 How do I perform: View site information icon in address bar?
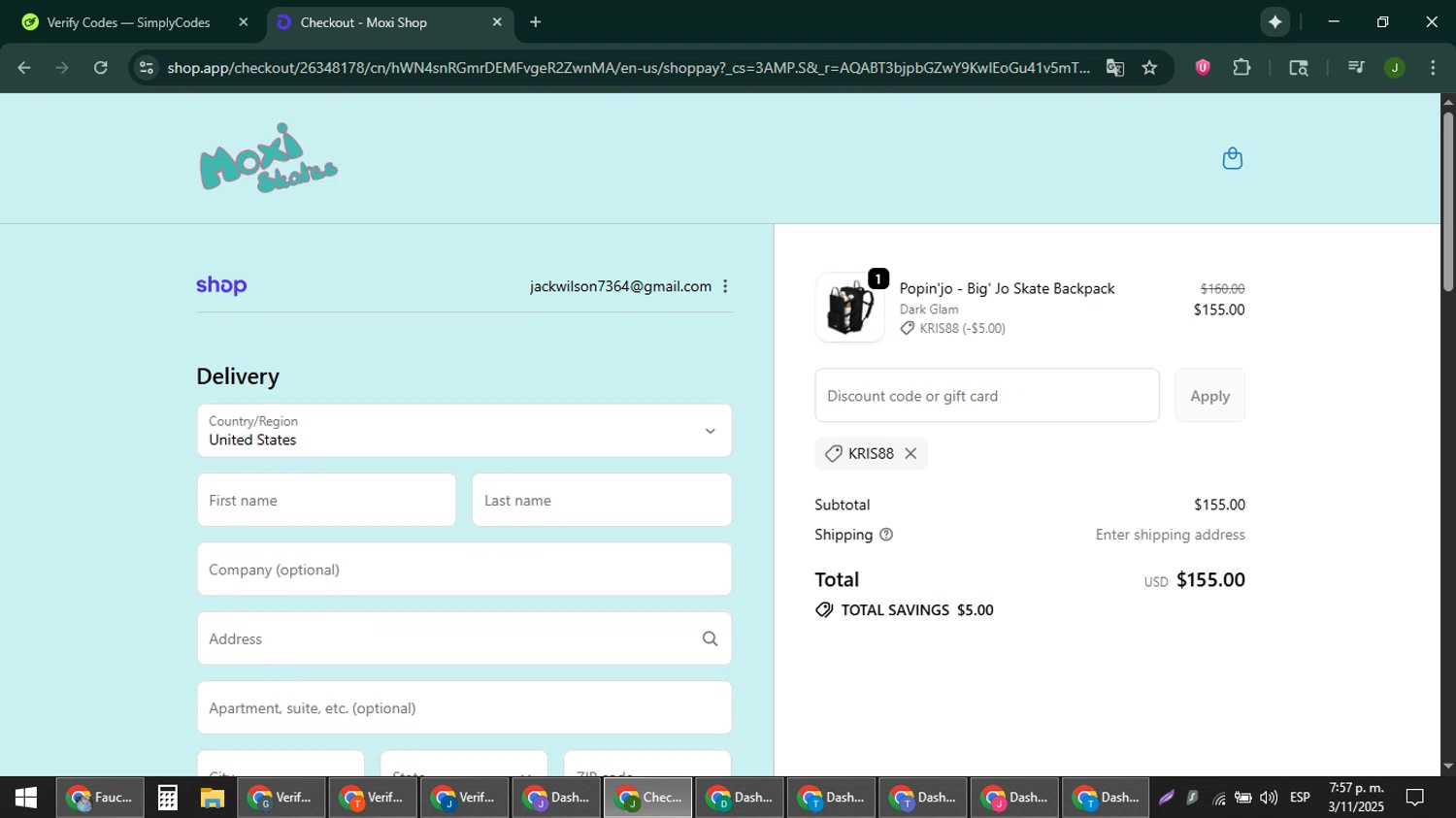(147, 67)
